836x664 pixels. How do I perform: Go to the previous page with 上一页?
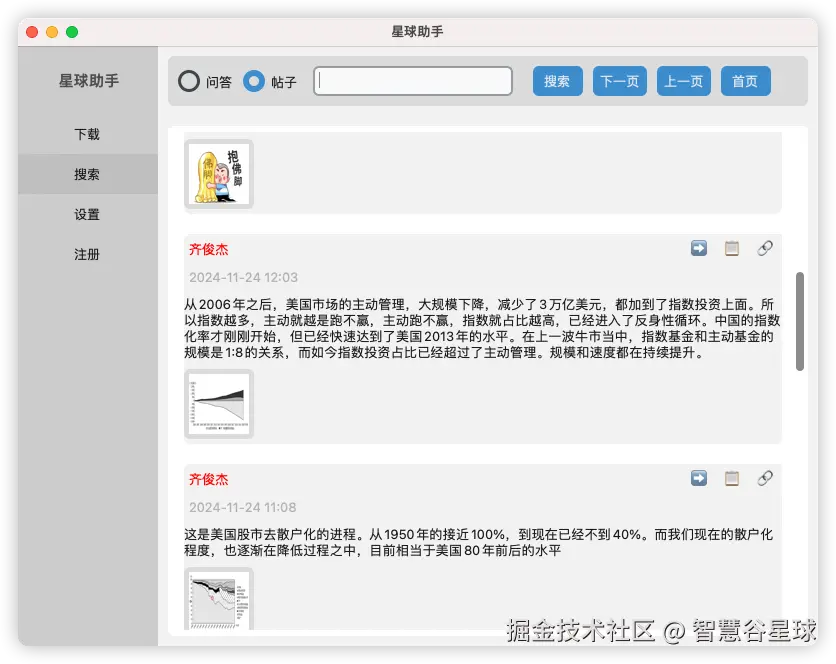click(x=683, y=81)
